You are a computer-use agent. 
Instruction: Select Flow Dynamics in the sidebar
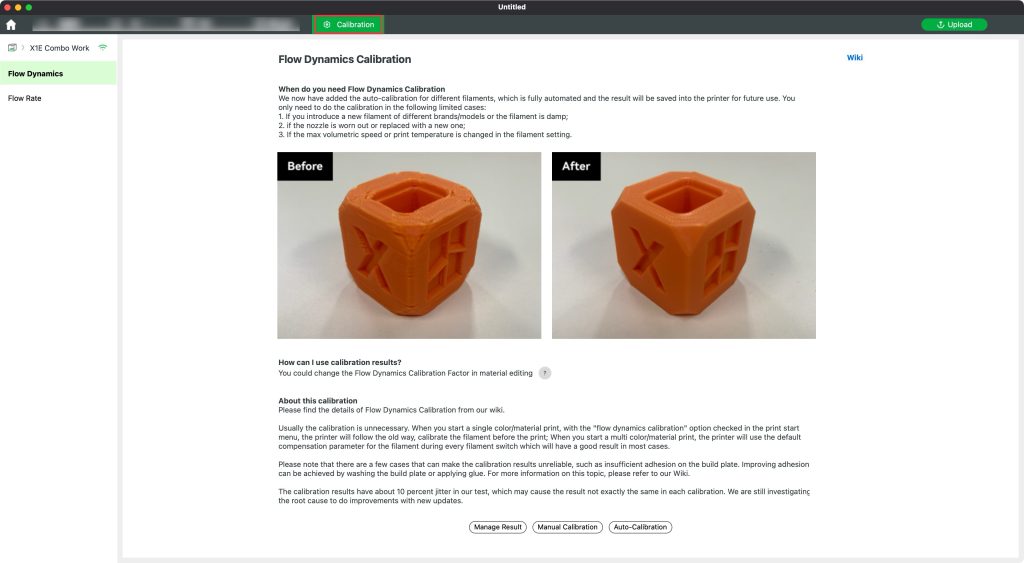(x=58, y=73)
